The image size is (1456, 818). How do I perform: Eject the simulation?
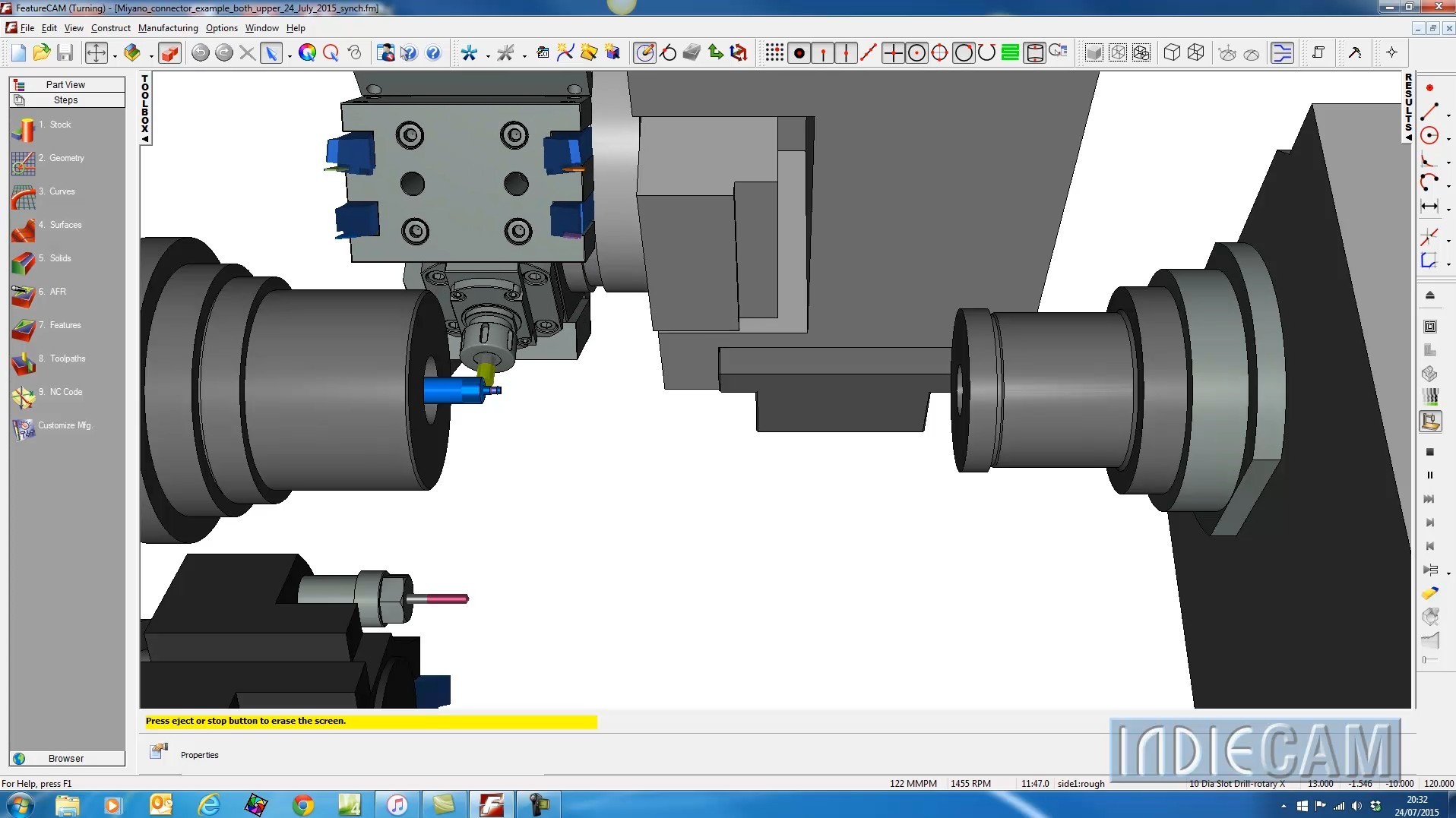tap(1429, 295)
